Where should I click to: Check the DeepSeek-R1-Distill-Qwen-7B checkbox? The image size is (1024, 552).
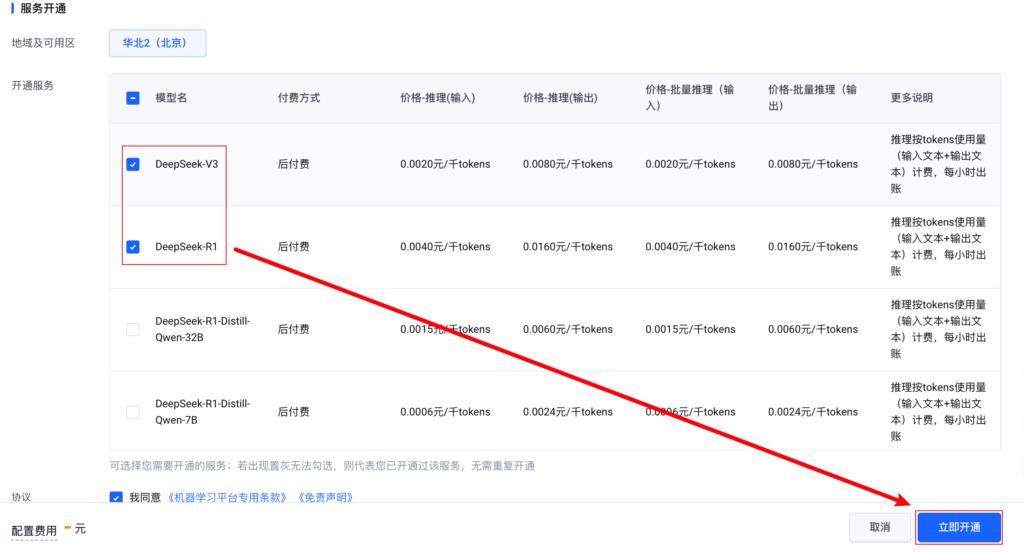133,412
